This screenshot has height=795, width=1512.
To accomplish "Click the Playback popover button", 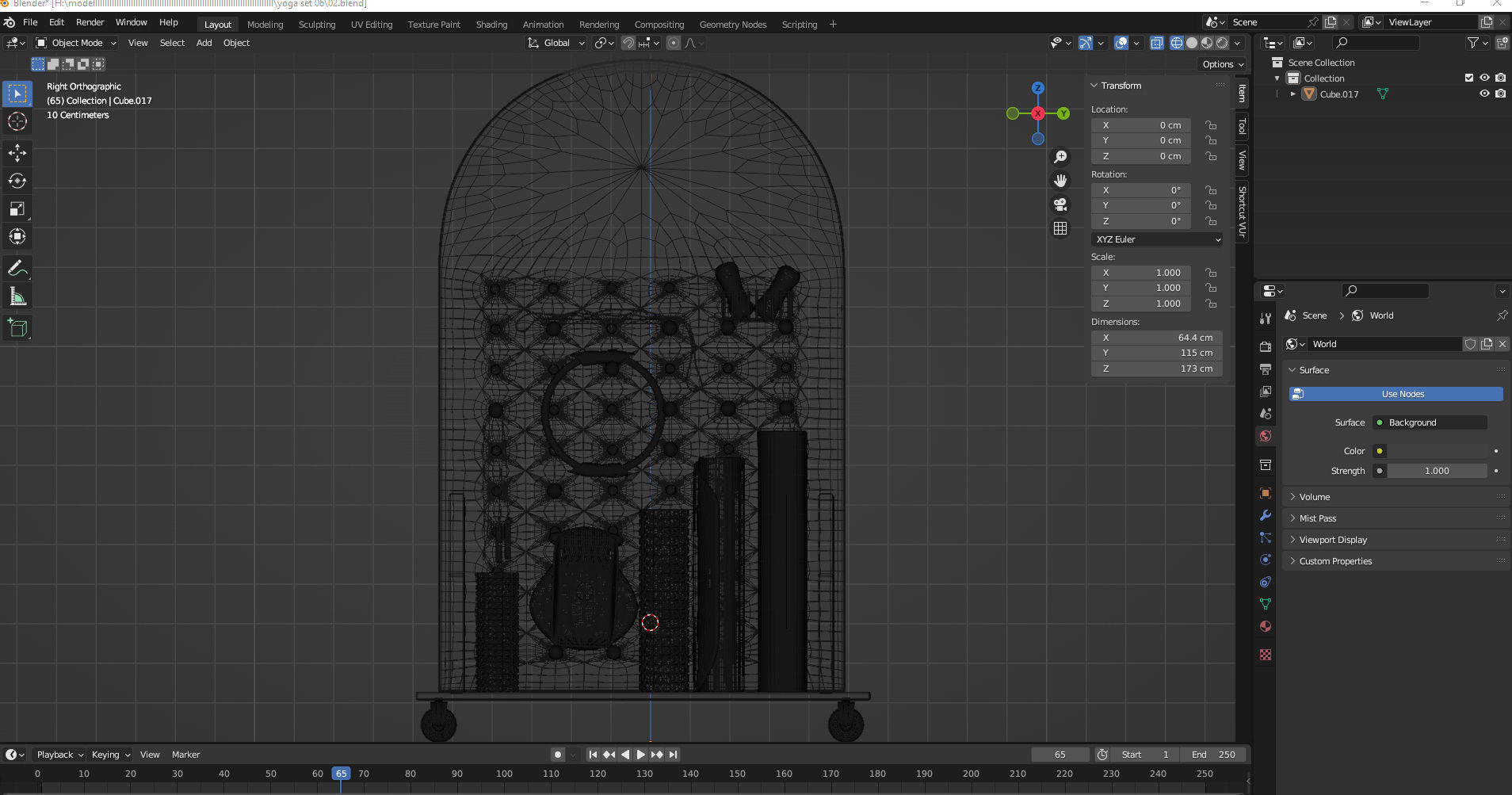I will [x=60, y=755].
